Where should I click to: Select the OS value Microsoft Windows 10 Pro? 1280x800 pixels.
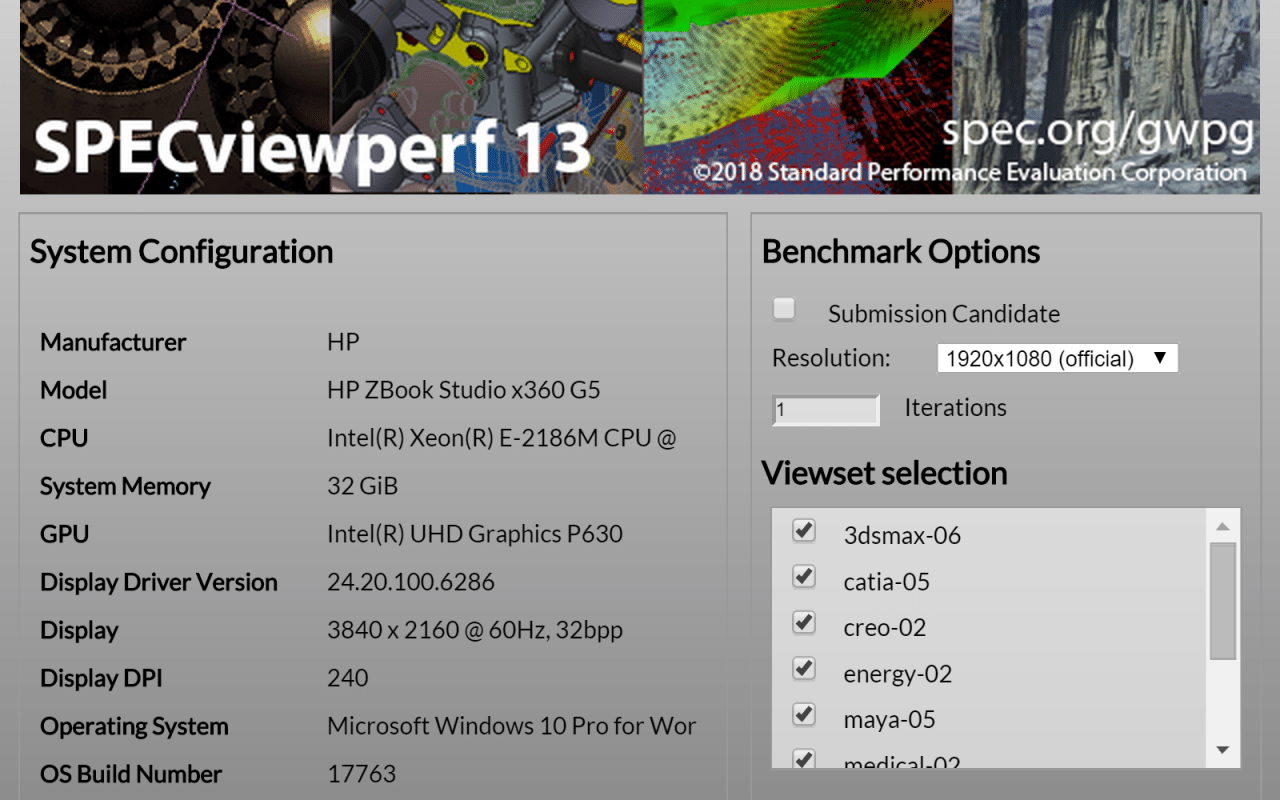coord(511,726)
